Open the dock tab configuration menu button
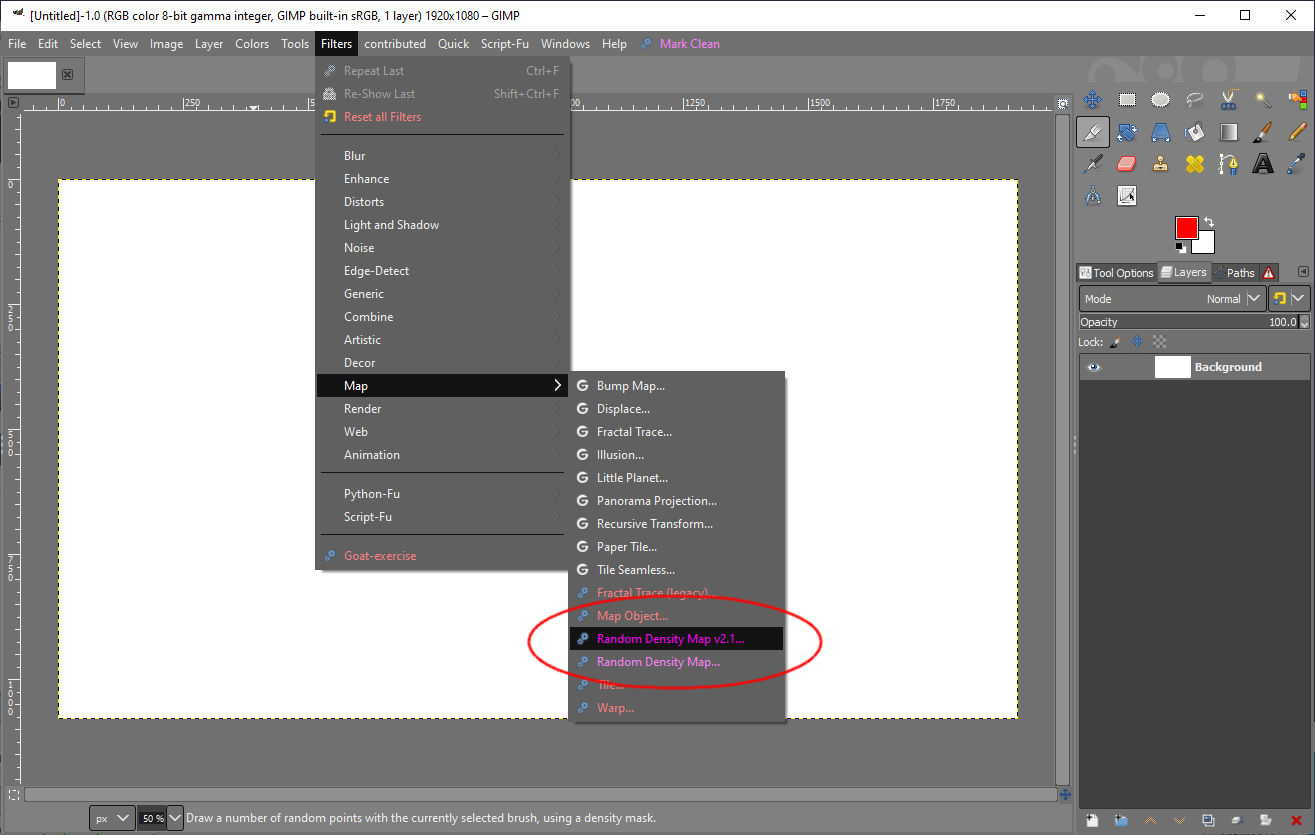This screenshot has width=1315, height=835. point(1303,272)
